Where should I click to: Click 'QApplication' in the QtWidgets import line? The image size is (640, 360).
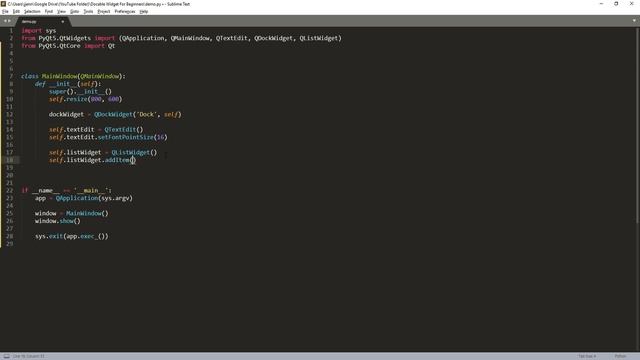tap(143, 38)
